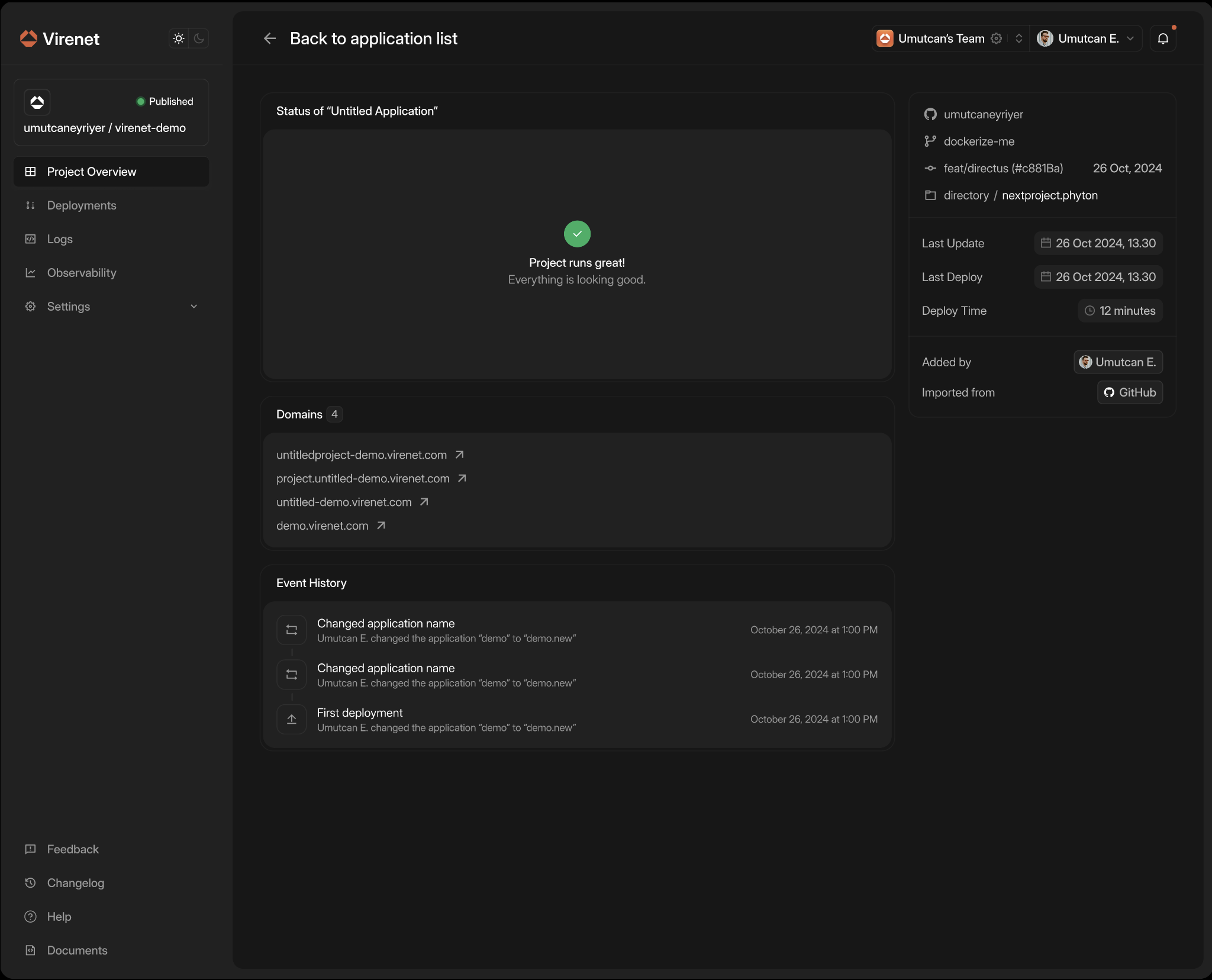Image resolution: width=1212 pixels, height=980 pixels.
Task: Open untitled-demo.virenet.com domain link
Action: click(344, 502)
